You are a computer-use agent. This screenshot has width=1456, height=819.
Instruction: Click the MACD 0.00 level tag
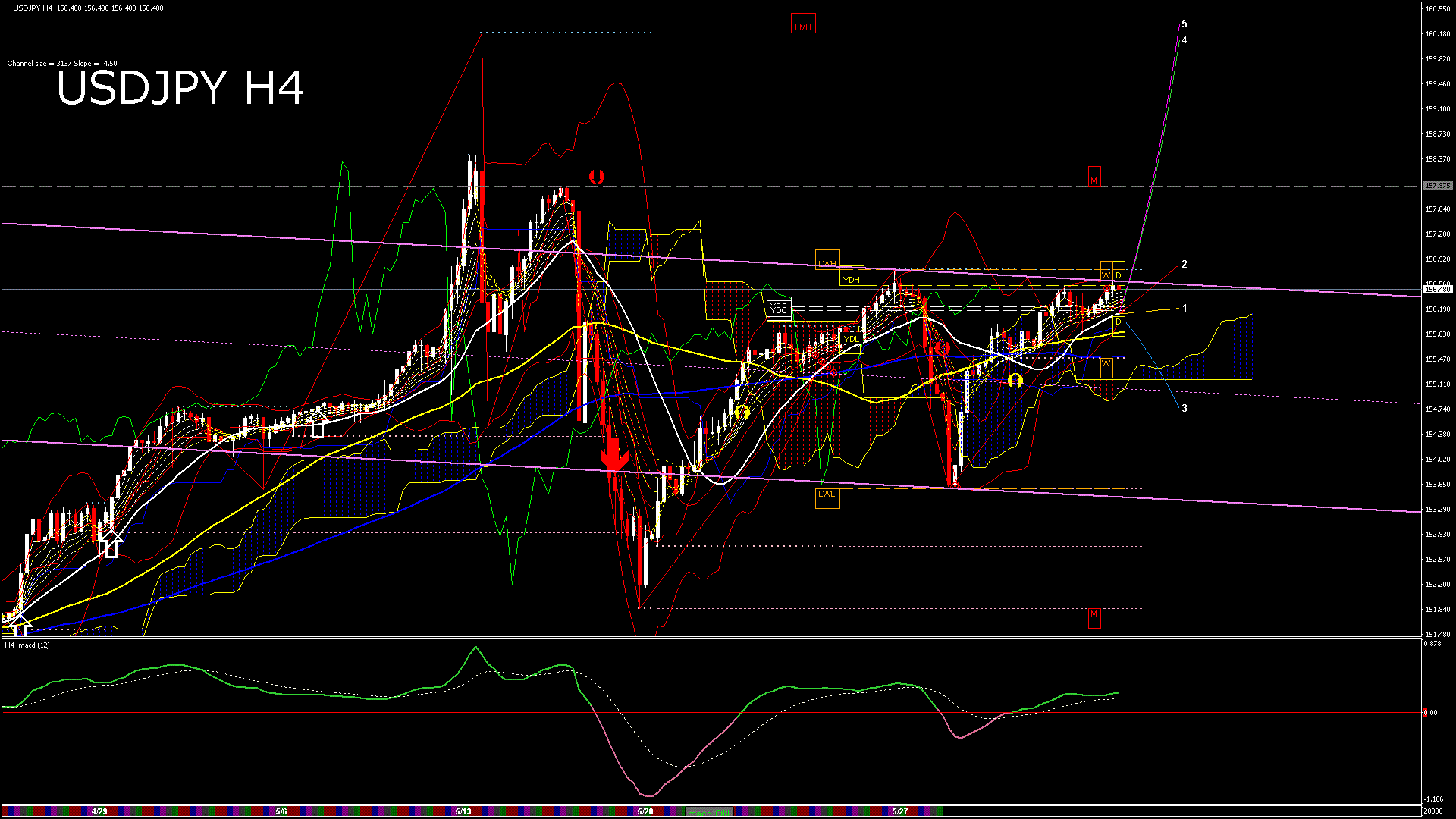coord(1430,713)
